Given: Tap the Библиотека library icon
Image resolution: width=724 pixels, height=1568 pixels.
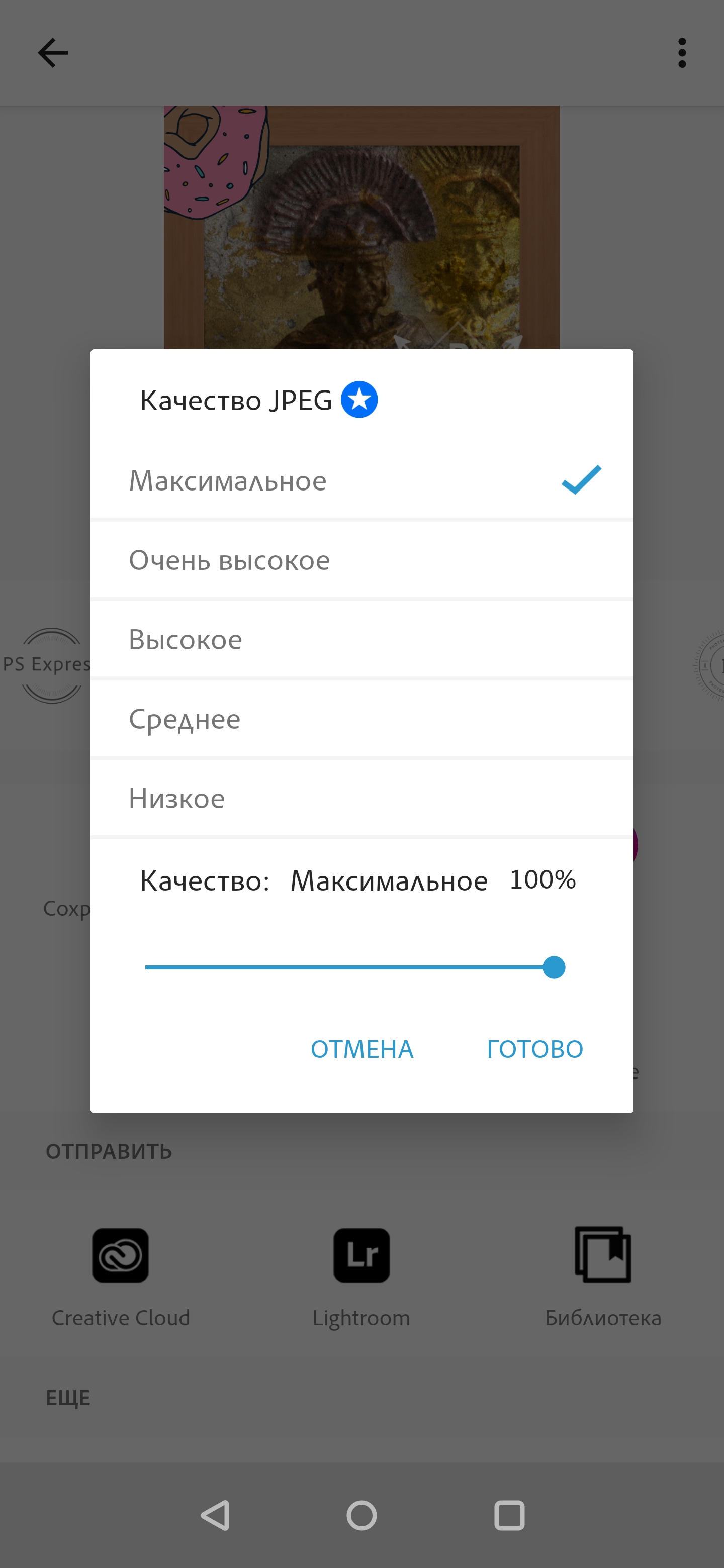Looking at the screenshot, I should pyautogui.click(x=603, y=1255).
